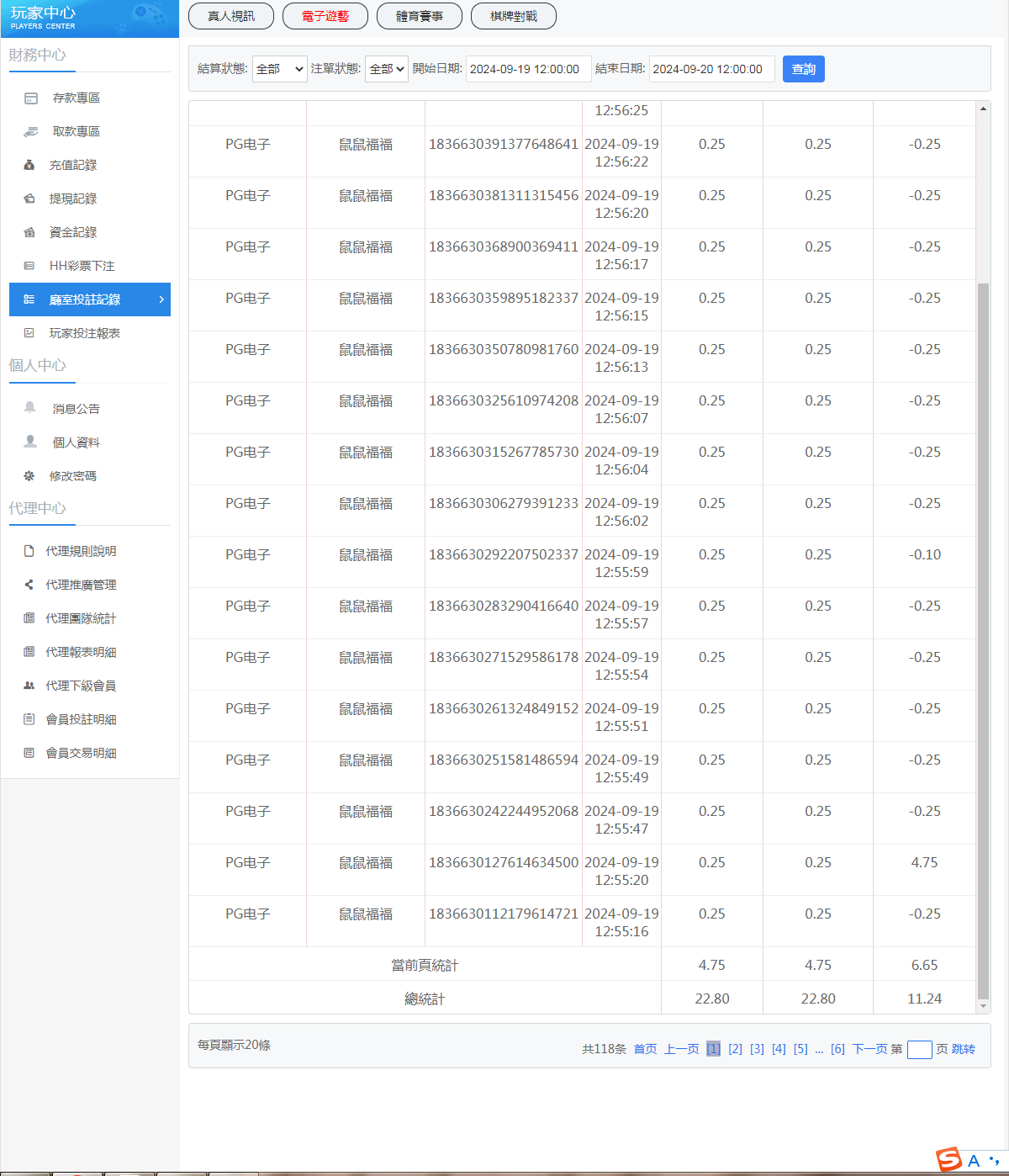
Task: Click the bell icon for announcements
Action: pos(30,408)
